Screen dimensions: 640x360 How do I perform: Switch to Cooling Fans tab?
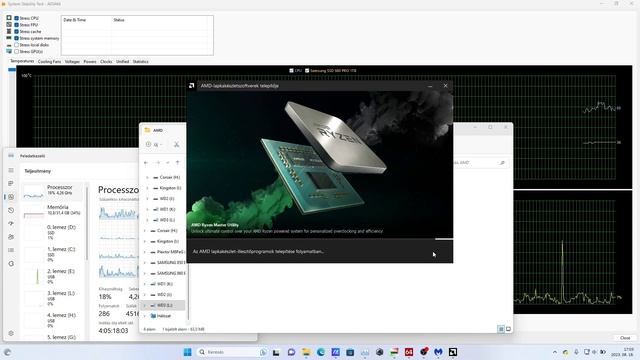click(x=49, y=62)
